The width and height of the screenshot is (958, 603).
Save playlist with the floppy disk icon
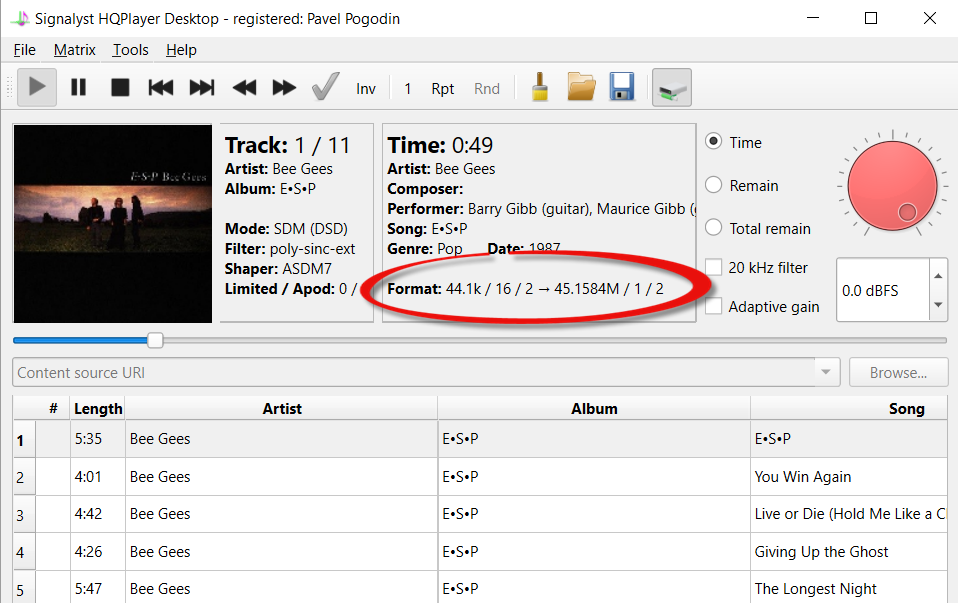(x=622, y=87)
